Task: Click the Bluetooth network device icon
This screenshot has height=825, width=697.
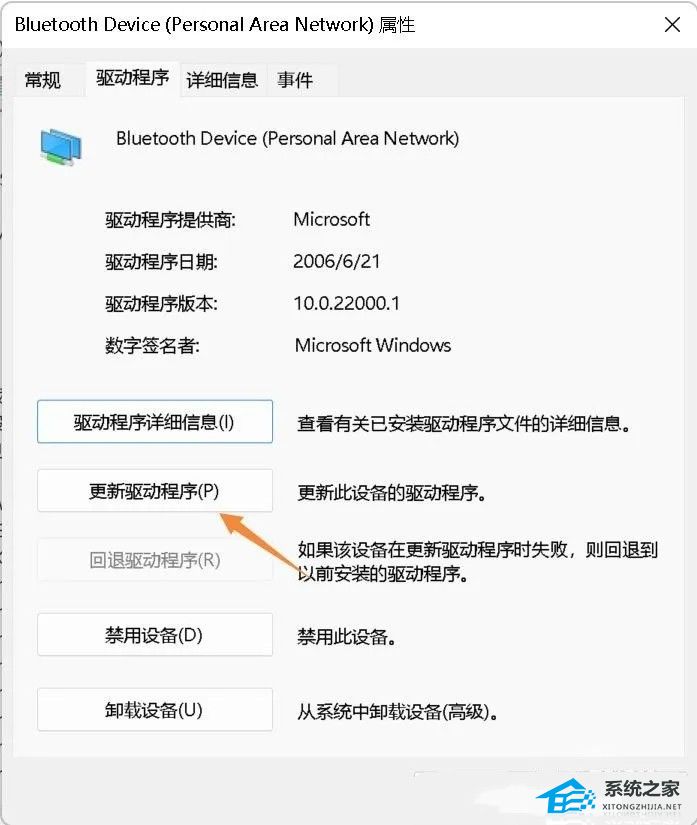Action: pos(60,147)
